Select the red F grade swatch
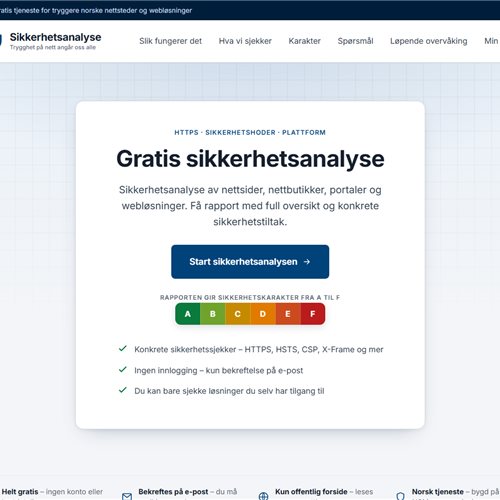 click(x=313, y=314)
